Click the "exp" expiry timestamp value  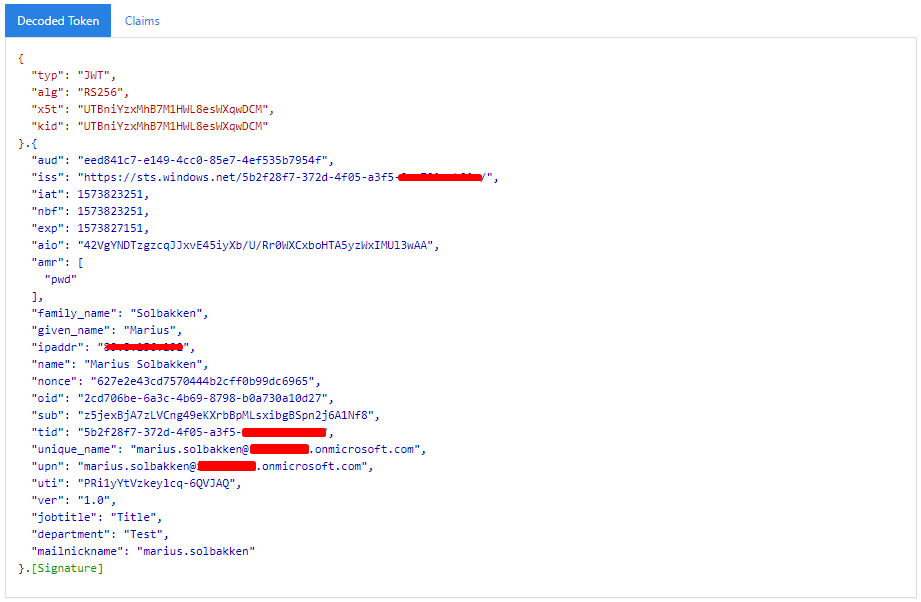(114, 228)
